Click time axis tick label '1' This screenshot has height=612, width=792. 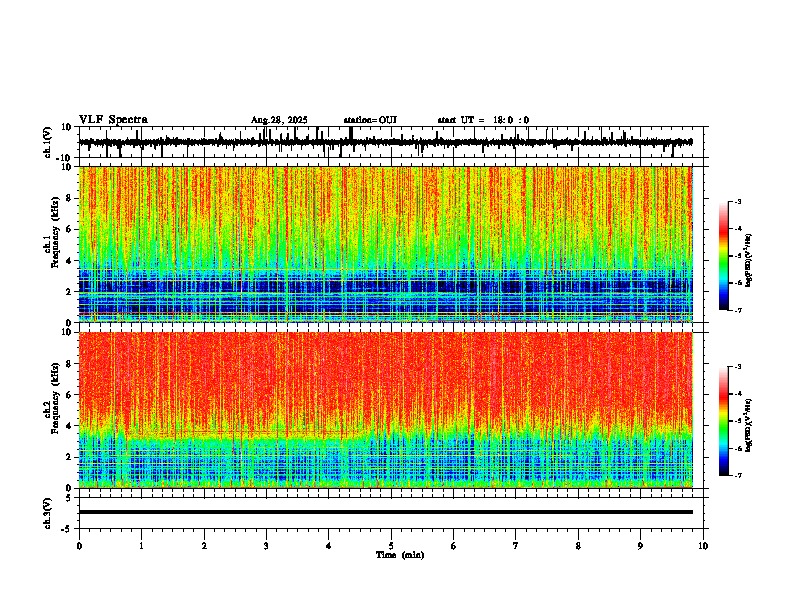point(141,546)
